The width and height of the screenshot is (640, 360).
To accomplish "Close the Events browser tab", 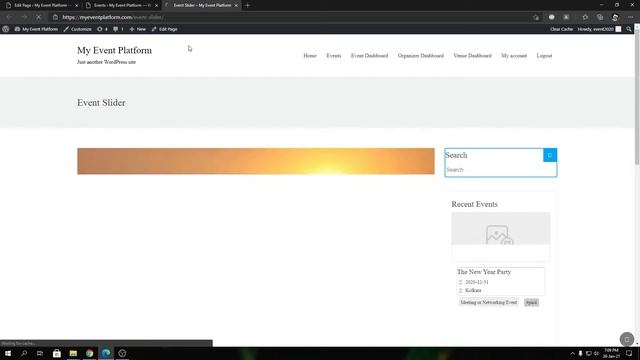I will pos(156,5).
